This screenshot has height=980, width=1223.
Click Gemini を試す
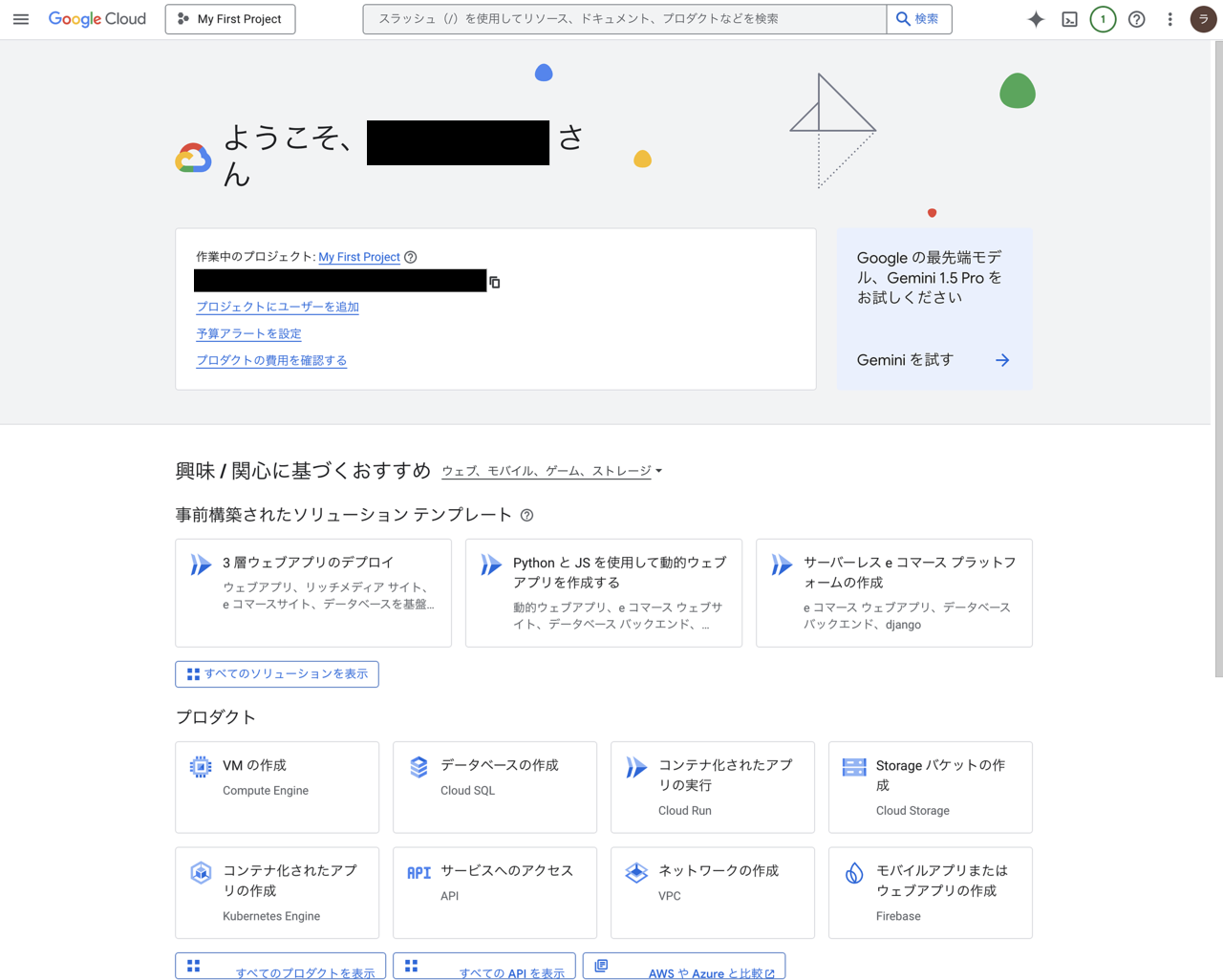905,360
